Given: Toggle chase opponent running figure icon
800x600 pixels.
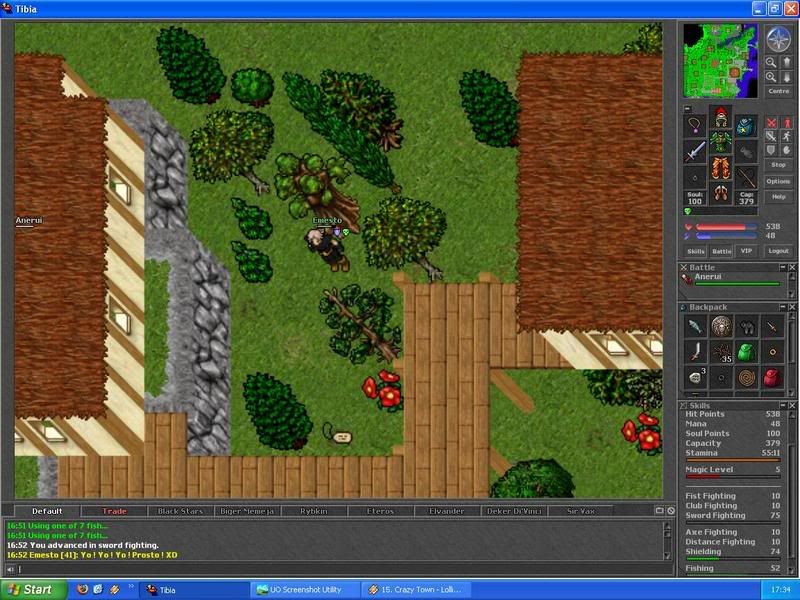Looking at the screenshot, I should click(787, 136).
